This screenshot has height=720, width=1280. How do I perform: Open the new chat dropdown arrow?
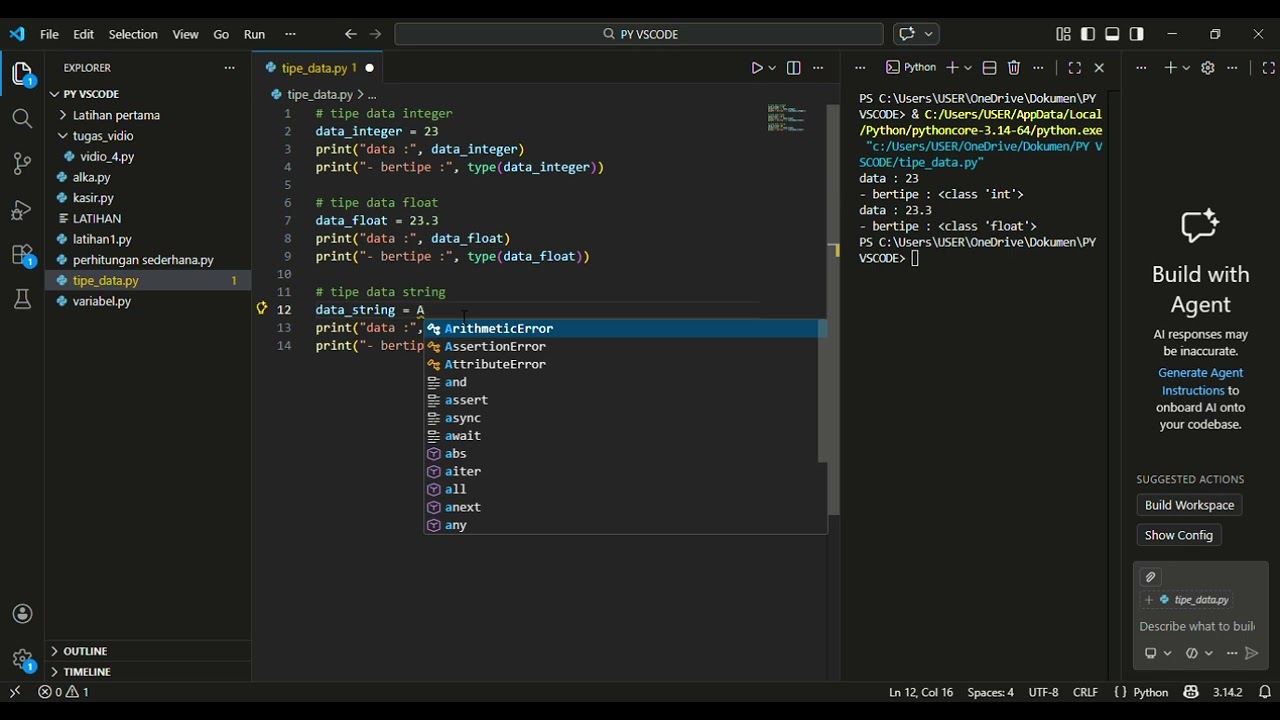[x=1186, y=68]
